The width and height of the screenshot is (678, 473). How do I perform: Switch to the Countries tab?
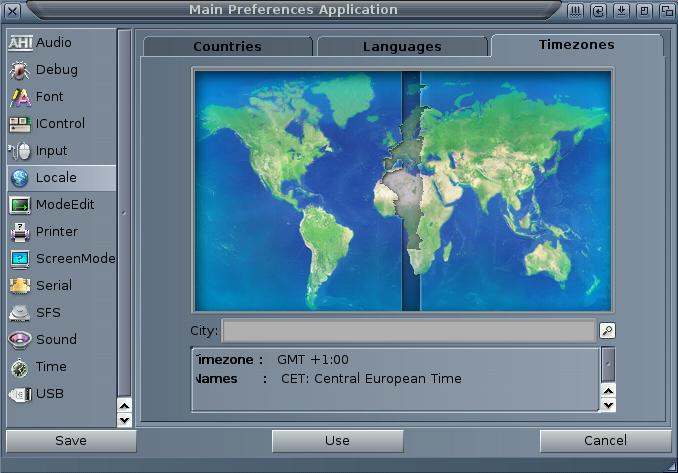(x=227, y=46)
